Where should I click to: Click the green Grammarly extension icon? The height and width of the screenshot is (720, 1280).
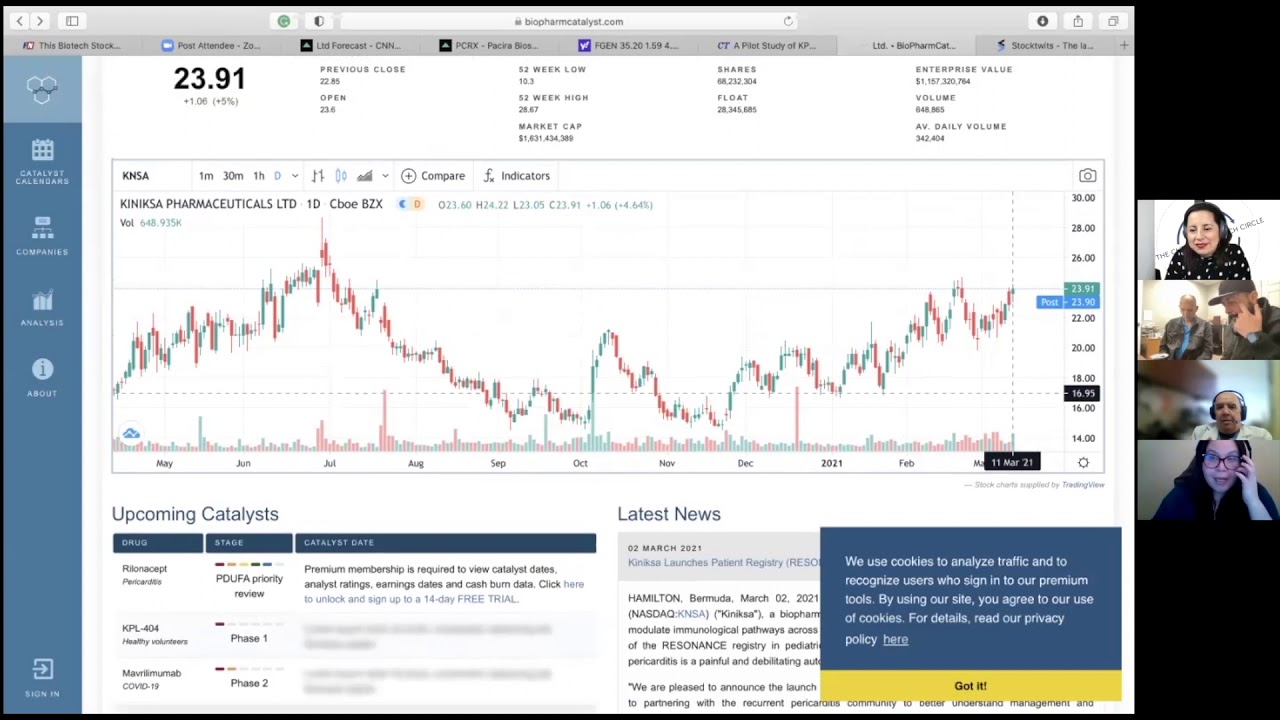pyautogui.click(x=284, y=21)
